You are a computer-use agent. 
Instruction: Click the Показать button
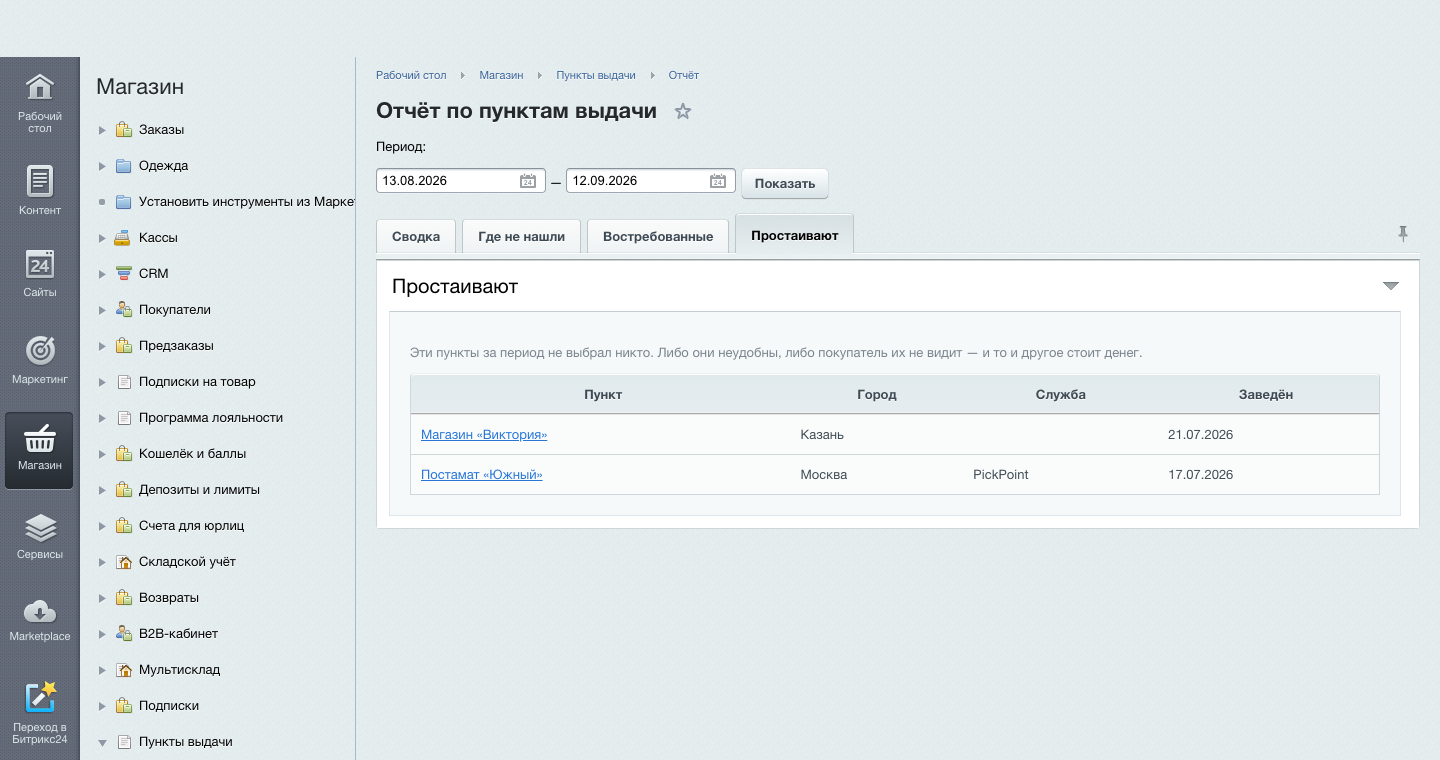785,183
